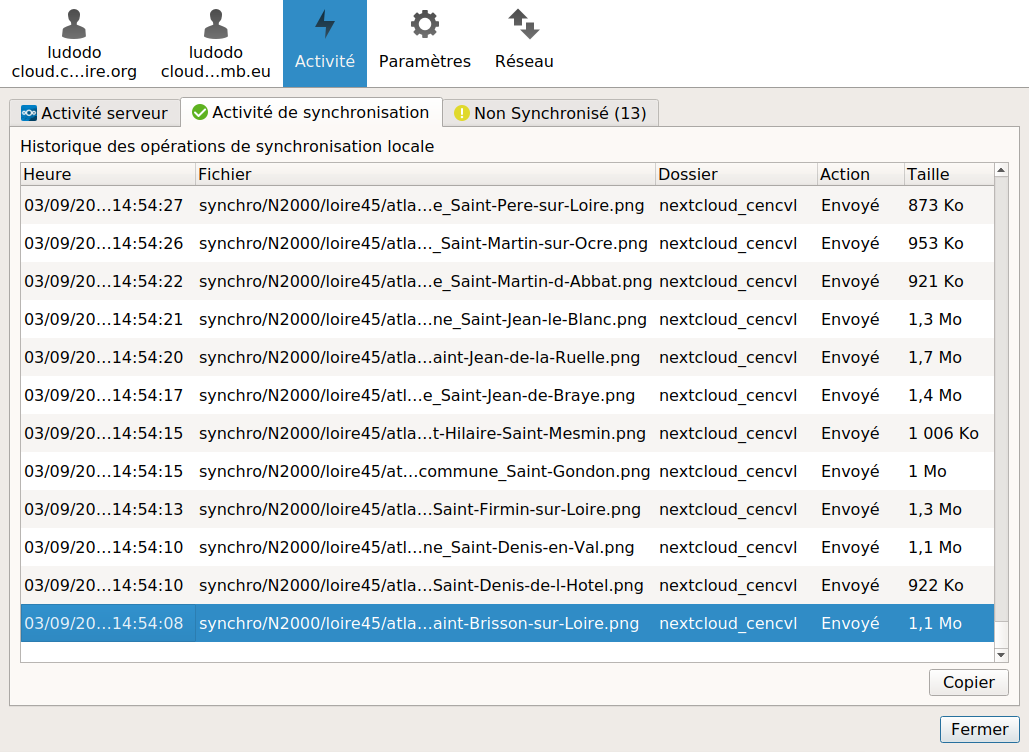The height and width of the screenshot is (752, 1029).
Task: Click the Action column header
Action: [860, 174]
